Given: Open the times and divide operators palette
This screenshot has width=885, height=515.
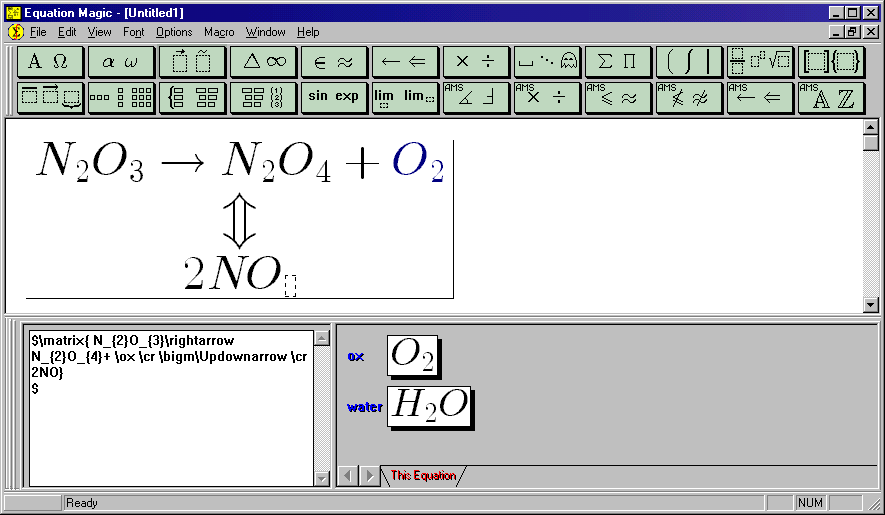Looking at the screenshot, I should point(476,62).
